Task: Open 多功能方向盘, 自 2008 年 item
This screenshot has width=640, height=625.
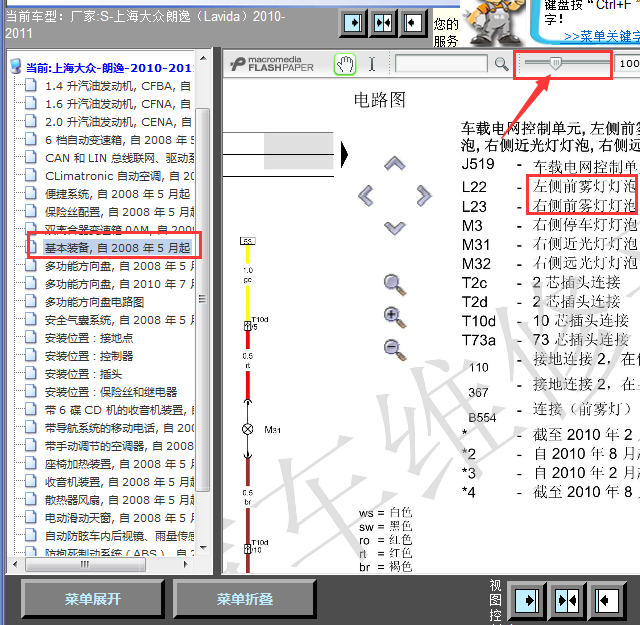Action: [119, 266]
